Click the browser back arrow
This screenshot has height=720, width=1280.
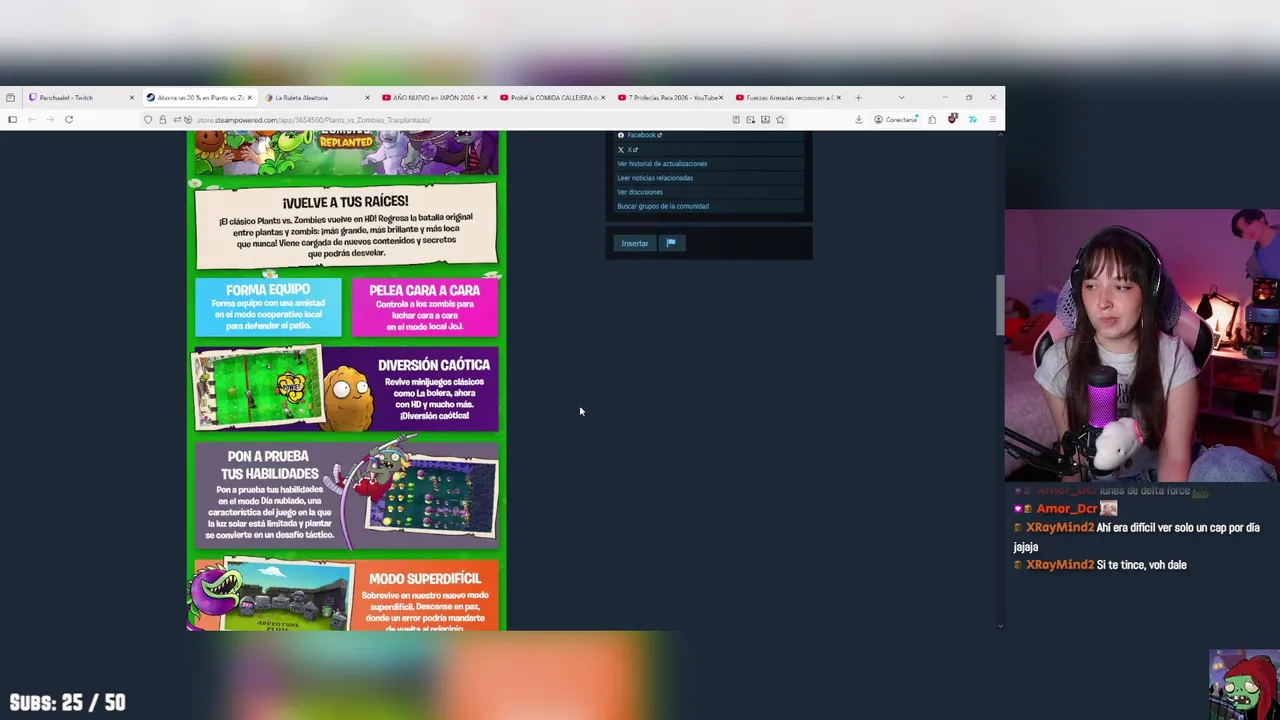32,120
